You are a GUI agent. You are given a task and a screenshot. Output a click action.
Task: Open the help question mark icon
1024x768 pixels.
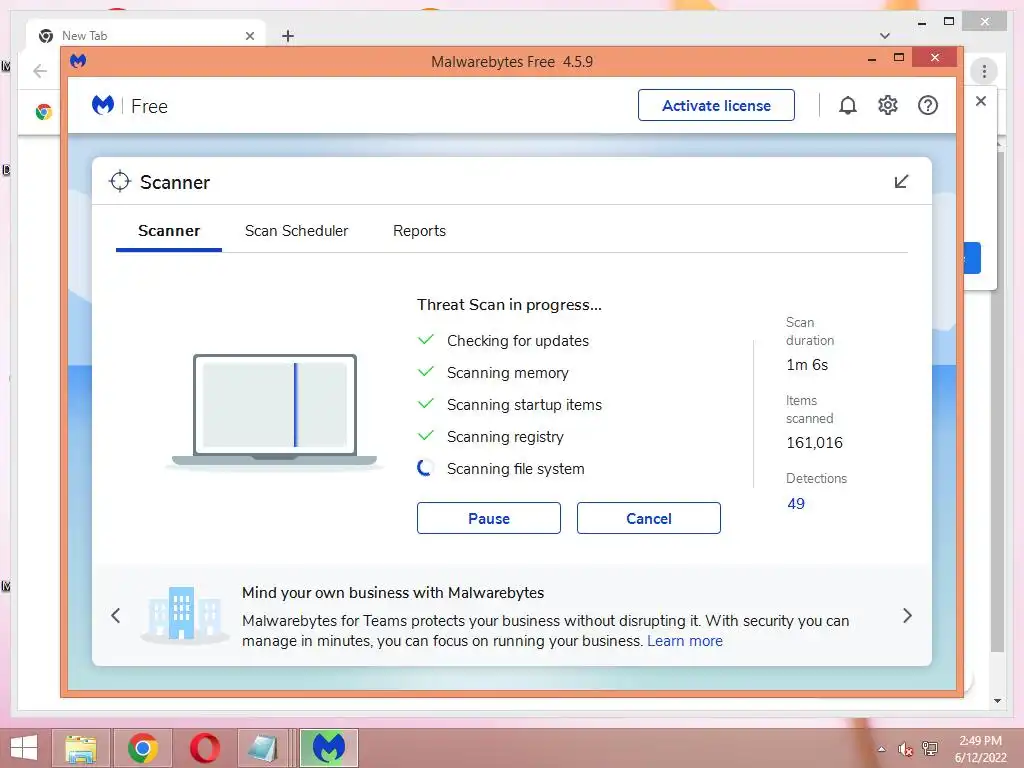pos(927,105)
